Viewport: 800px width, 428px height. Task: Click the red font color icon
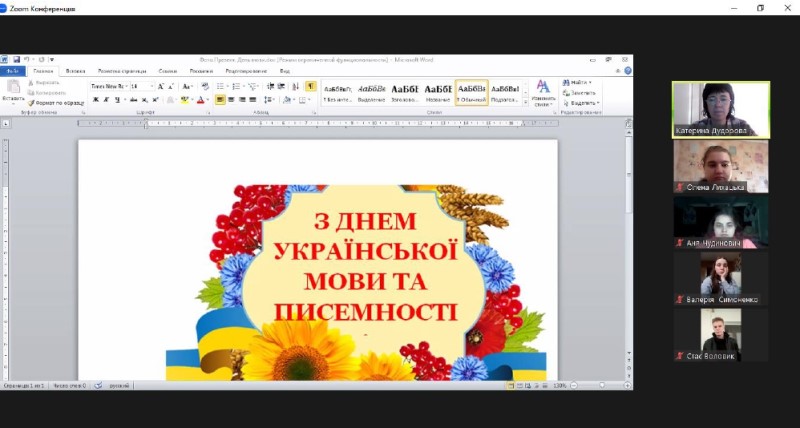click(x=201, y=100)
